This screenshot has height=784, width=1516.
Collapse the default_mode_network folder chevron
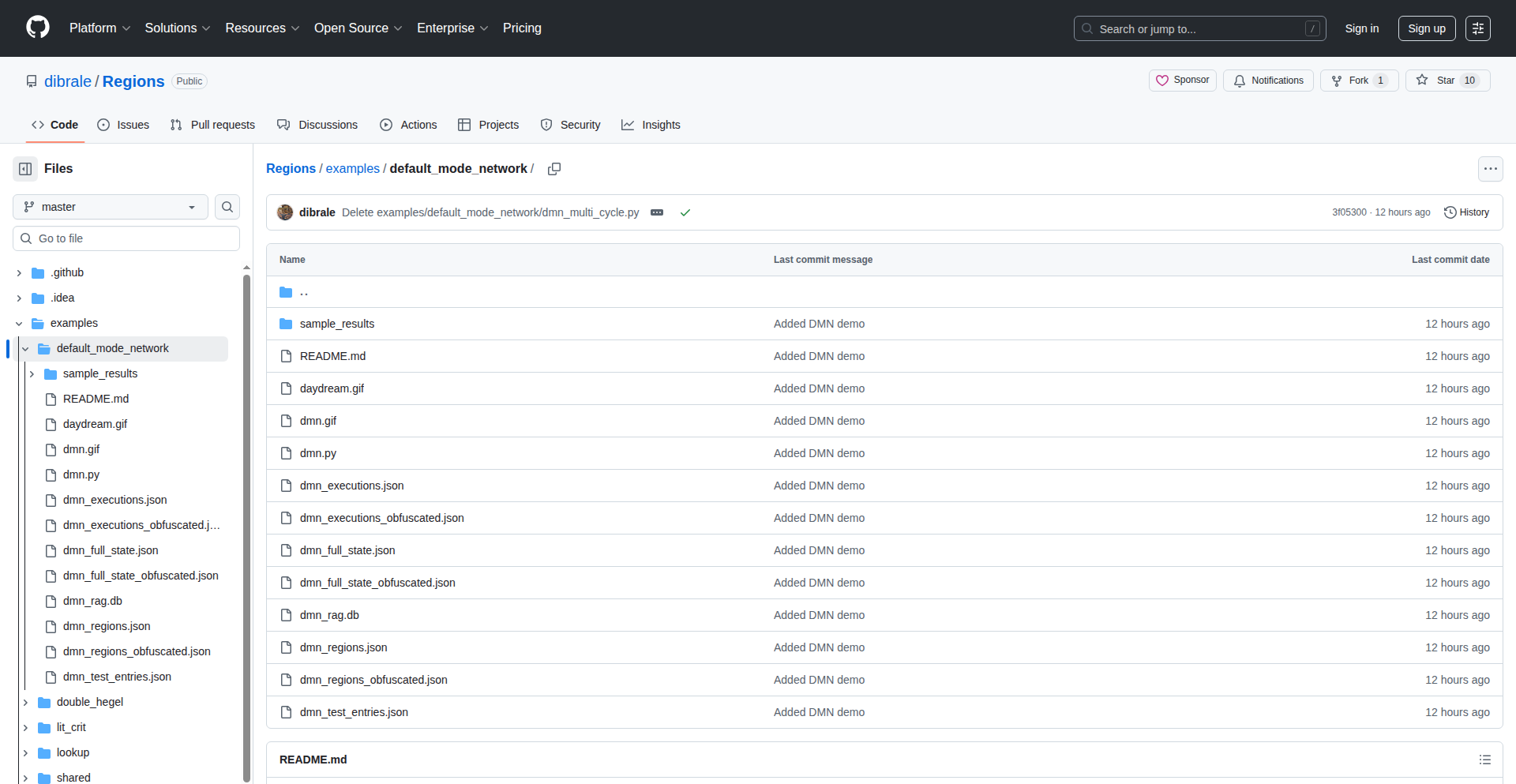tap(25, 349)
